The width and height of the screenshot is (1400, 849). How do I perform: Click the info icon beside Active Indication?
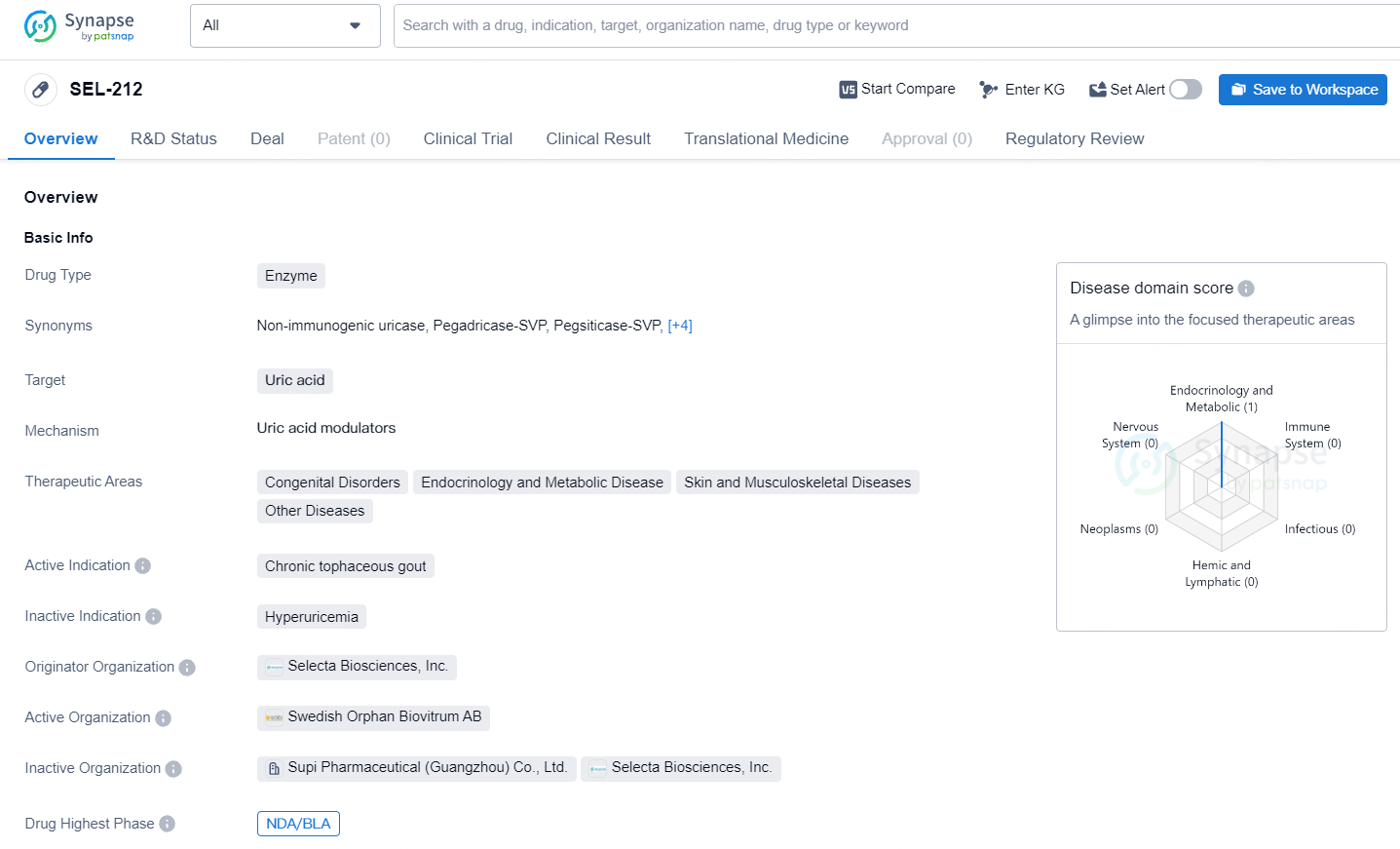143,566
